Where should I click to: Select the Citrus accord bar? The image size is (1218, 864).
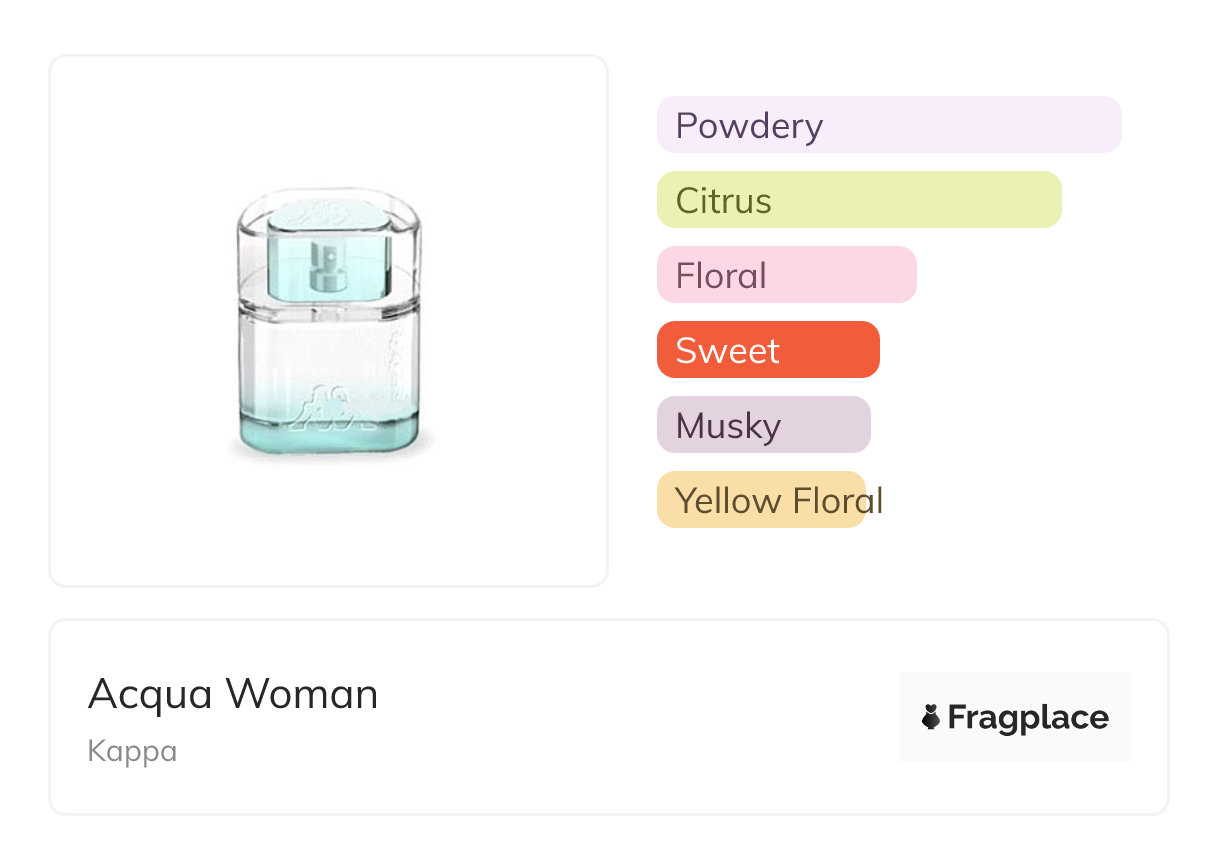(x=858, y=200)
